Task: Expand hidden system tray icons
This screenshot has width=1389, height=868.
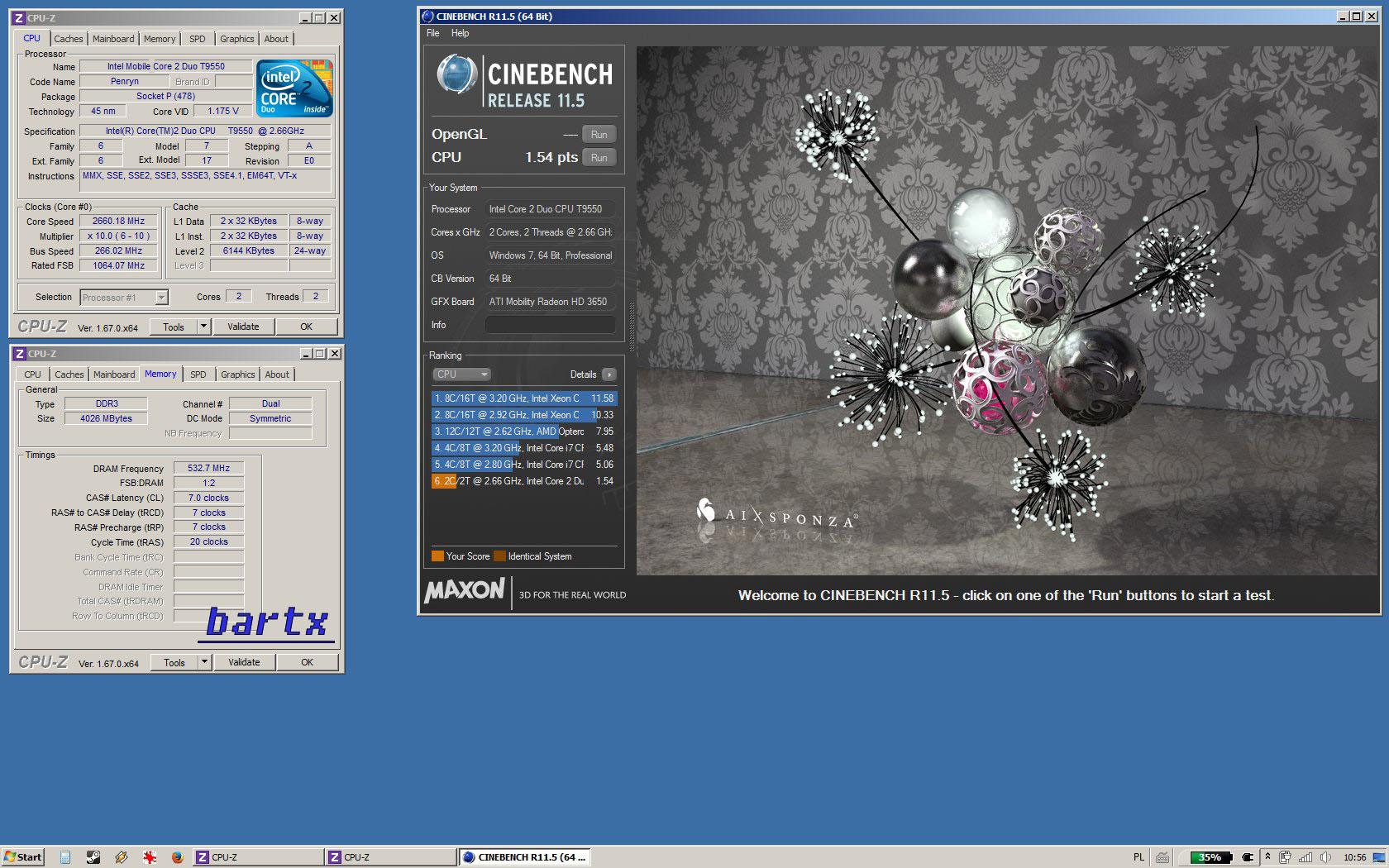Action: (x=1267, y=857)
